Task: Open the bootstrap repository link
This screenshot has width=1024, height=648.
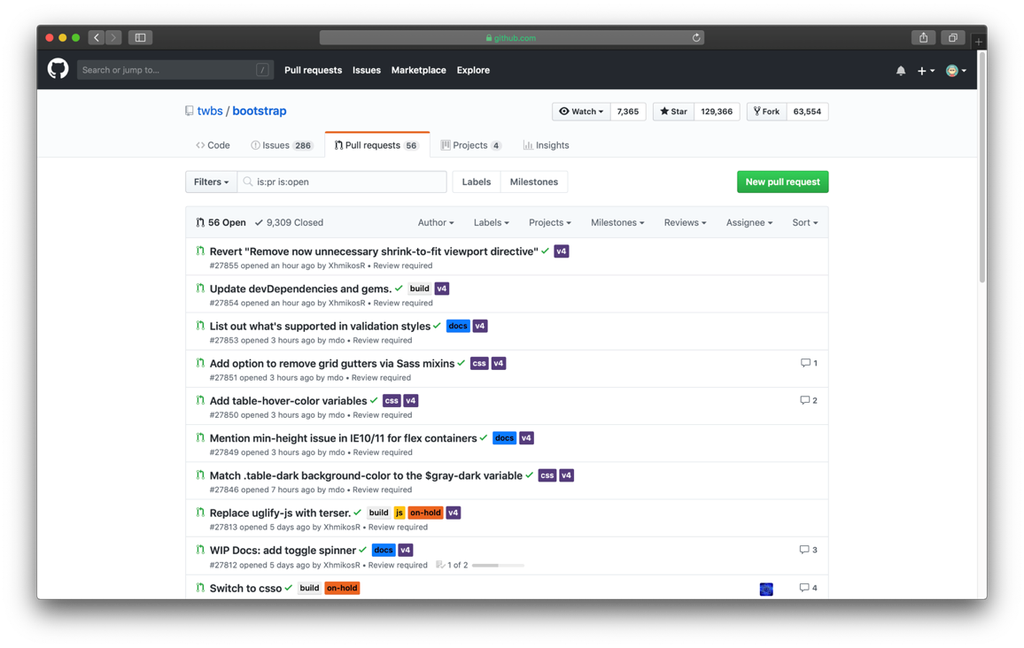Action: [259, 111]
